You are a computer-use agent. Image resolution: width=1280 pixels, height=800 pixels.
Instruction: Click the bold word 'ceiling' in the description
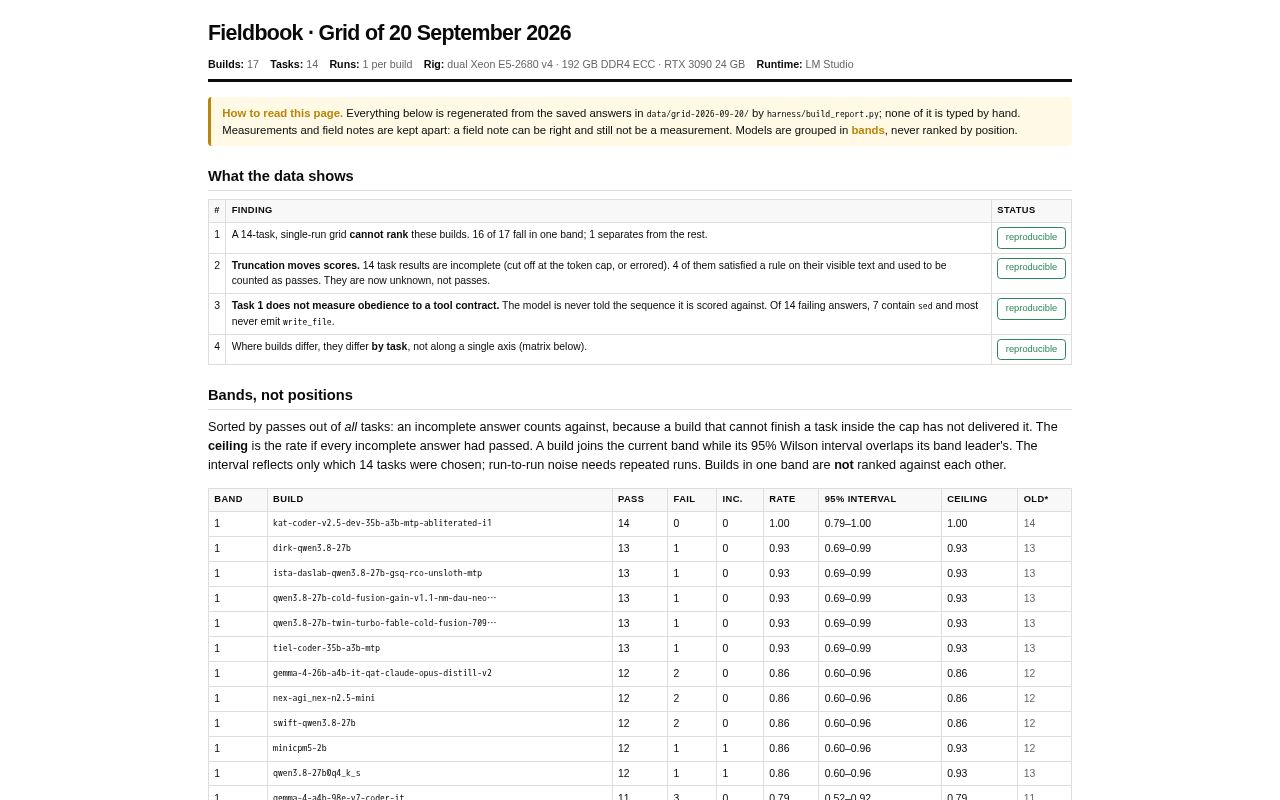(x=228, y=446)
